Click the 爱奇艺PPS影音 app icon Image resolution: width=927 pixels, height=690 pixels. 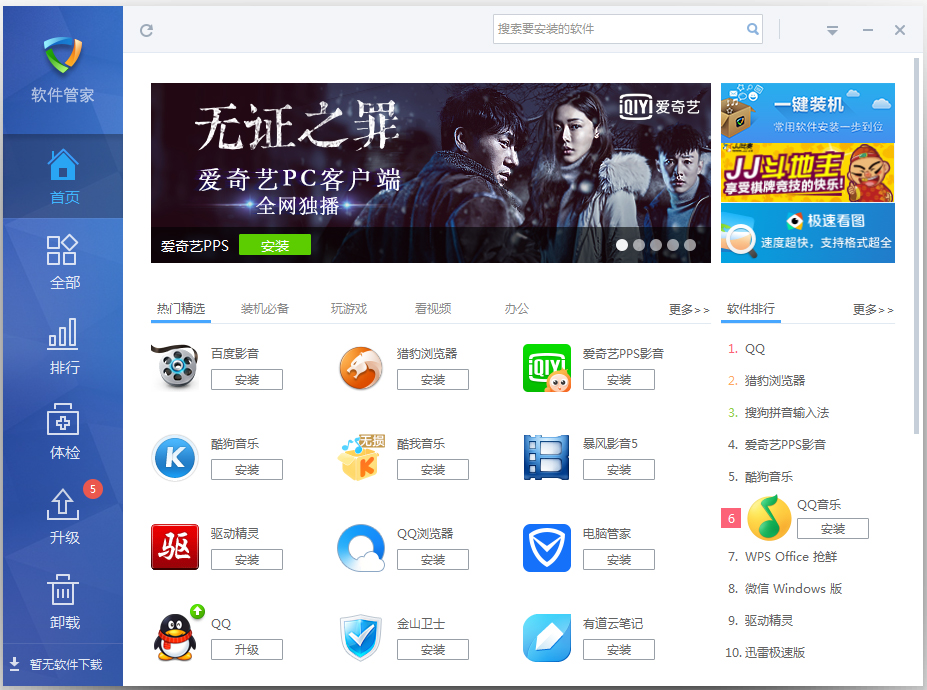pos(547,368)
